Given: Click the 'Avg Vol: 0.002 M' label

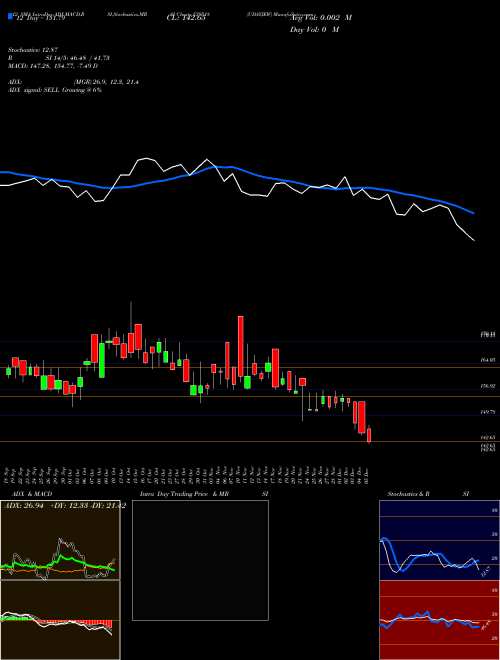Looking at the screenshot, I should [321, 18].
